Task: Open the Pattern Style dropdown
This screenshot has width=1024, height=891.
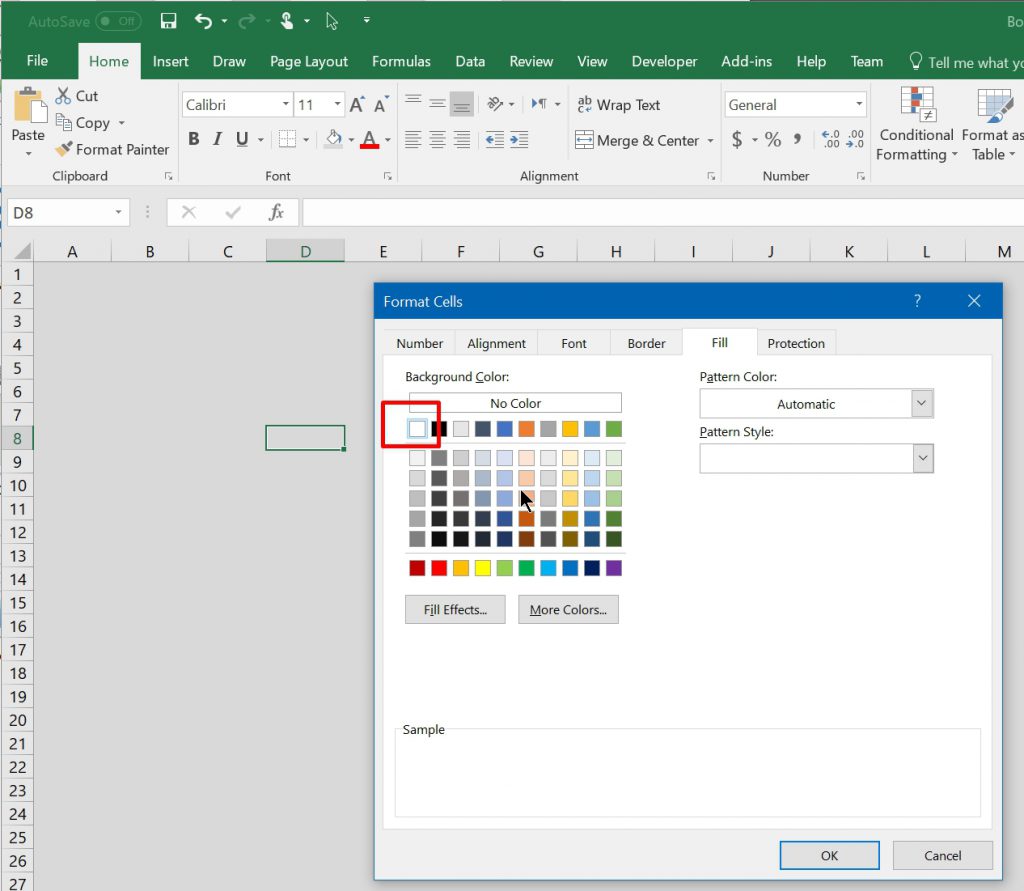Action: click(922, 458)
